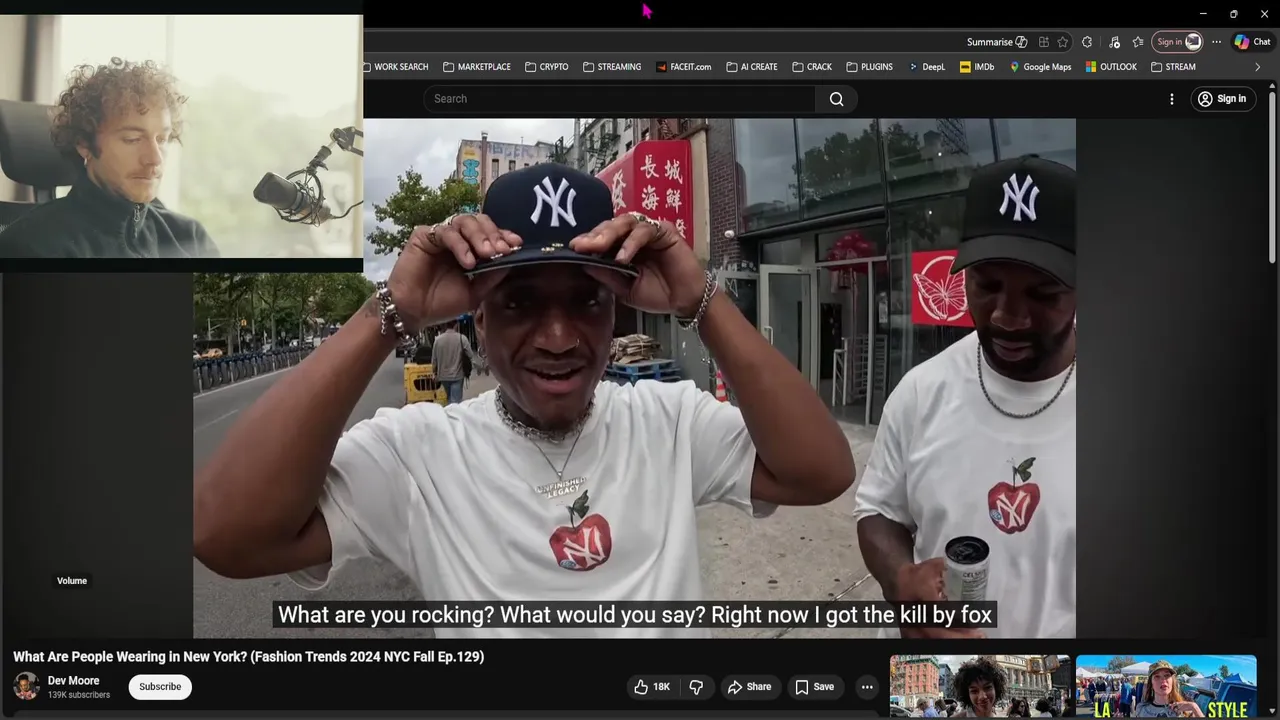1280x720 pixels.
Task: Open Edge settings and more menu
Action: click(1216, 42)
